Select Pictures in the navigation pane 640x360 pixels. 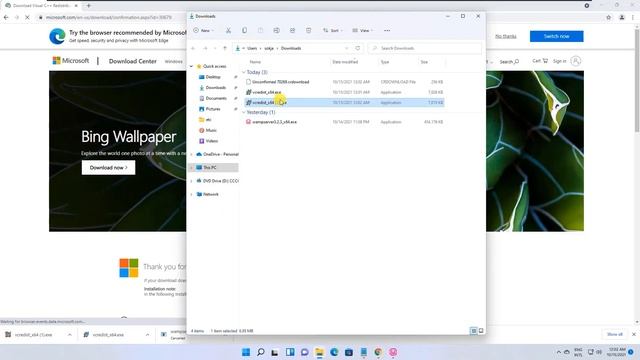pos(212,109)
